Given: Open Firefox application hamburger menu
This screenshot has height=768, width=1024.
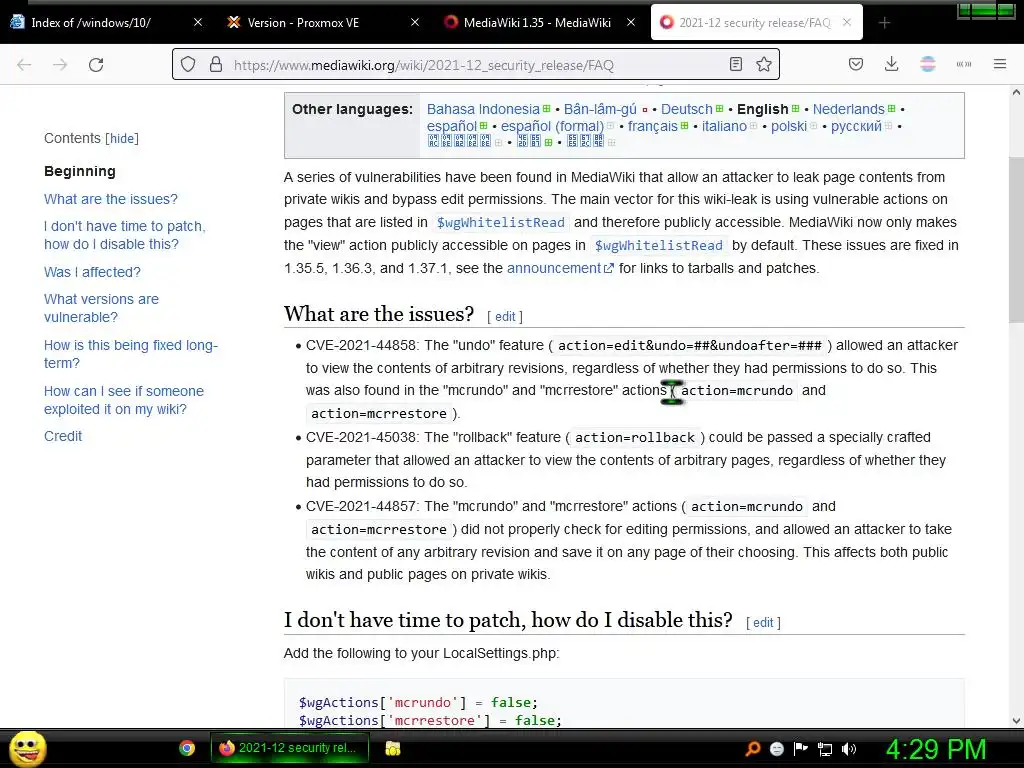Looking at the screenshot, I should tap(1000, 64).
